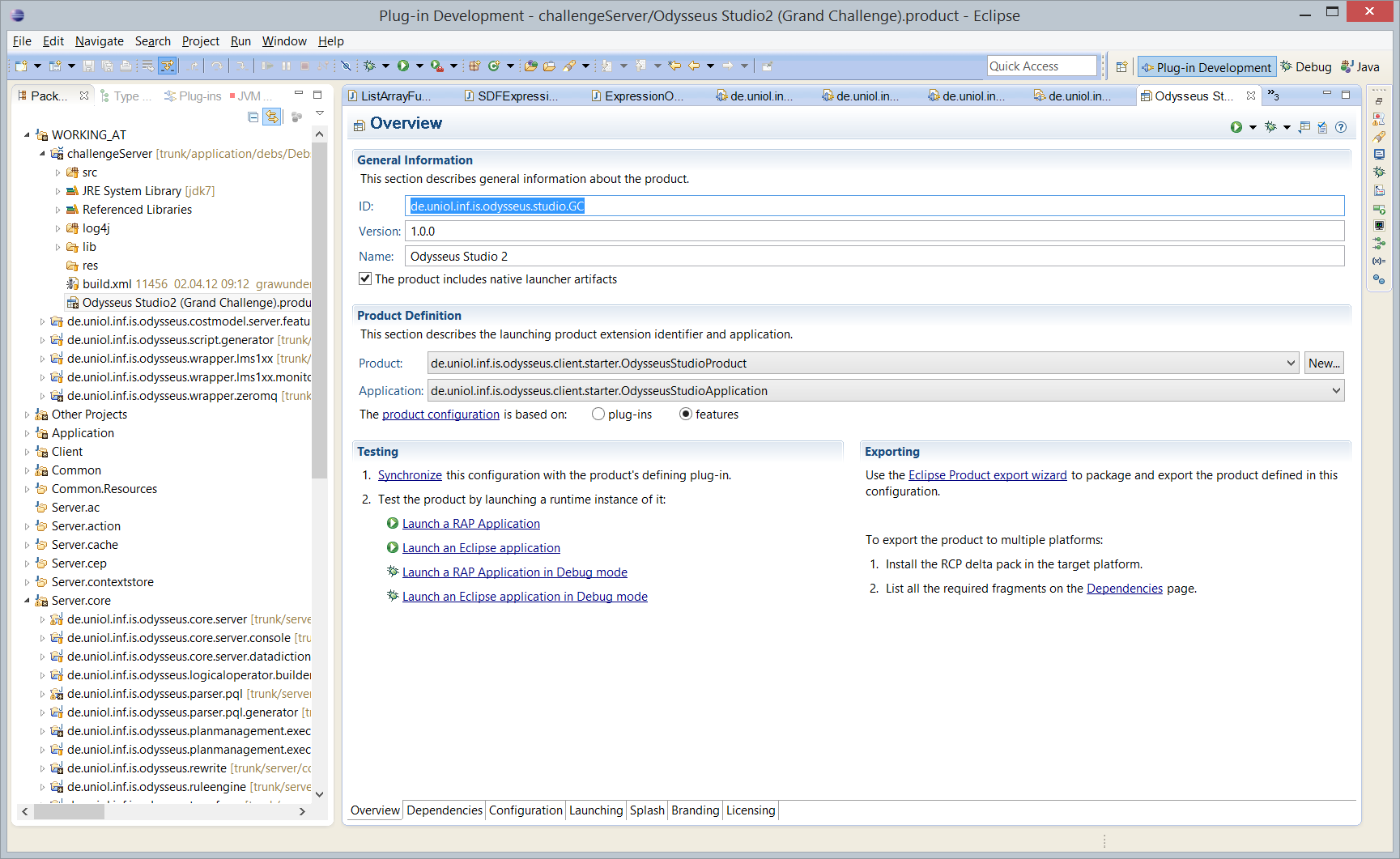Select the features radio button
Image resolution: width=1400 pixels, height=859 pixels.
(x=686, y=415)
